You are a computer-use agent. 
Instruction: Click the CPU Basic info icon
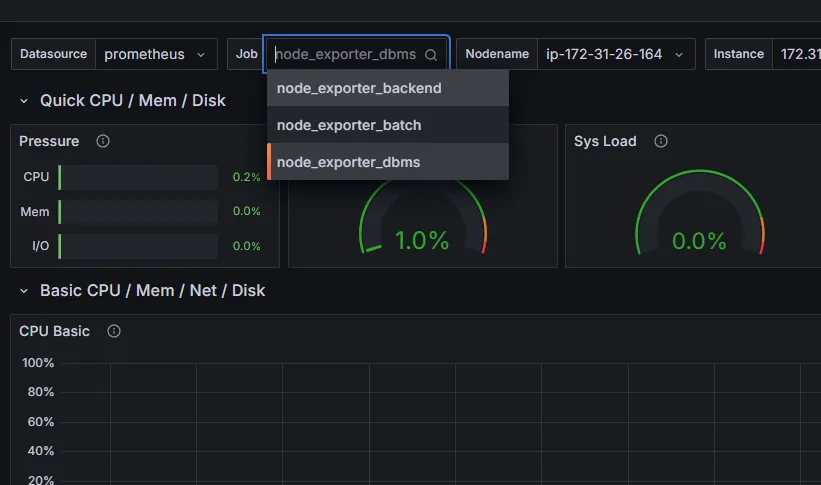pos(114,331)
